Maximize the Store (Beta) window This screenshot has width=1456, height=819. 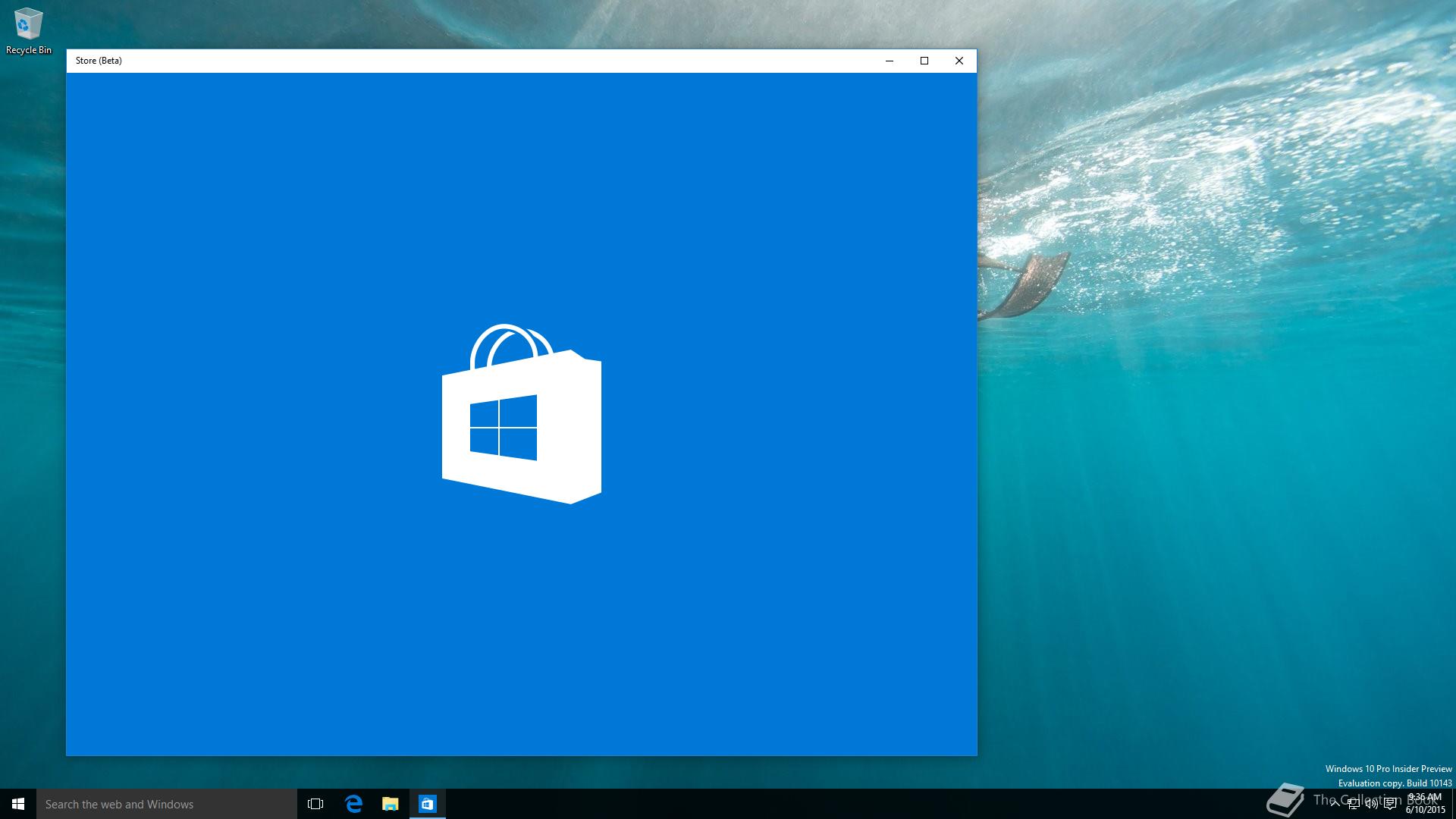(x=924, y=61)
